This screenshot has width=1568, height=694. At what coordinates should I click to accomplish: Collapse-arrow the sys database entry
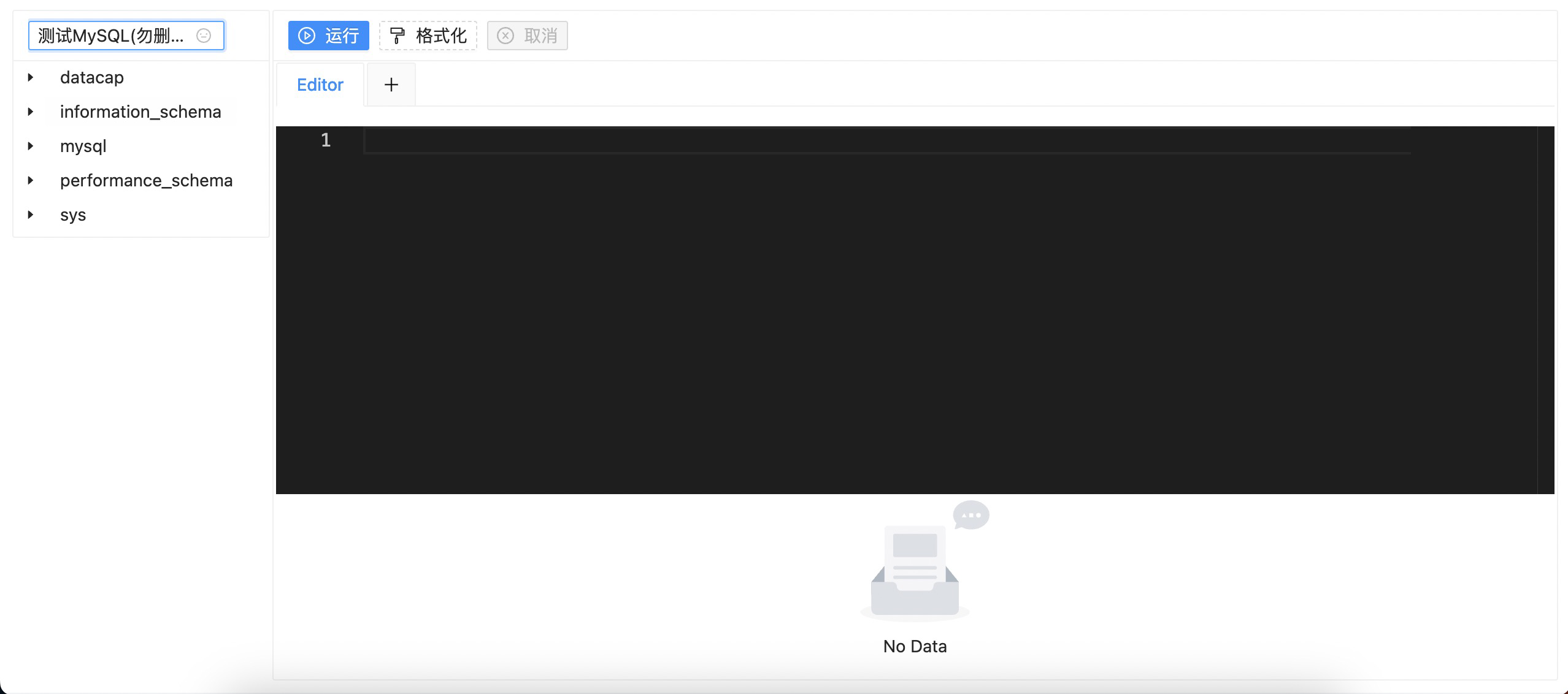pos(31,214)
